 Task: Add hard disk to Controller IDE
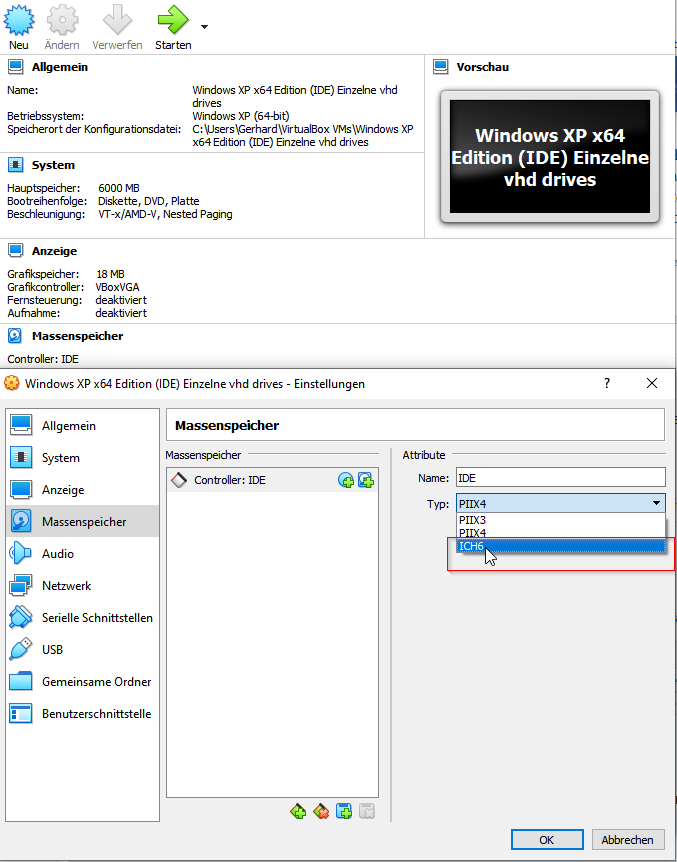coord(366,480)
